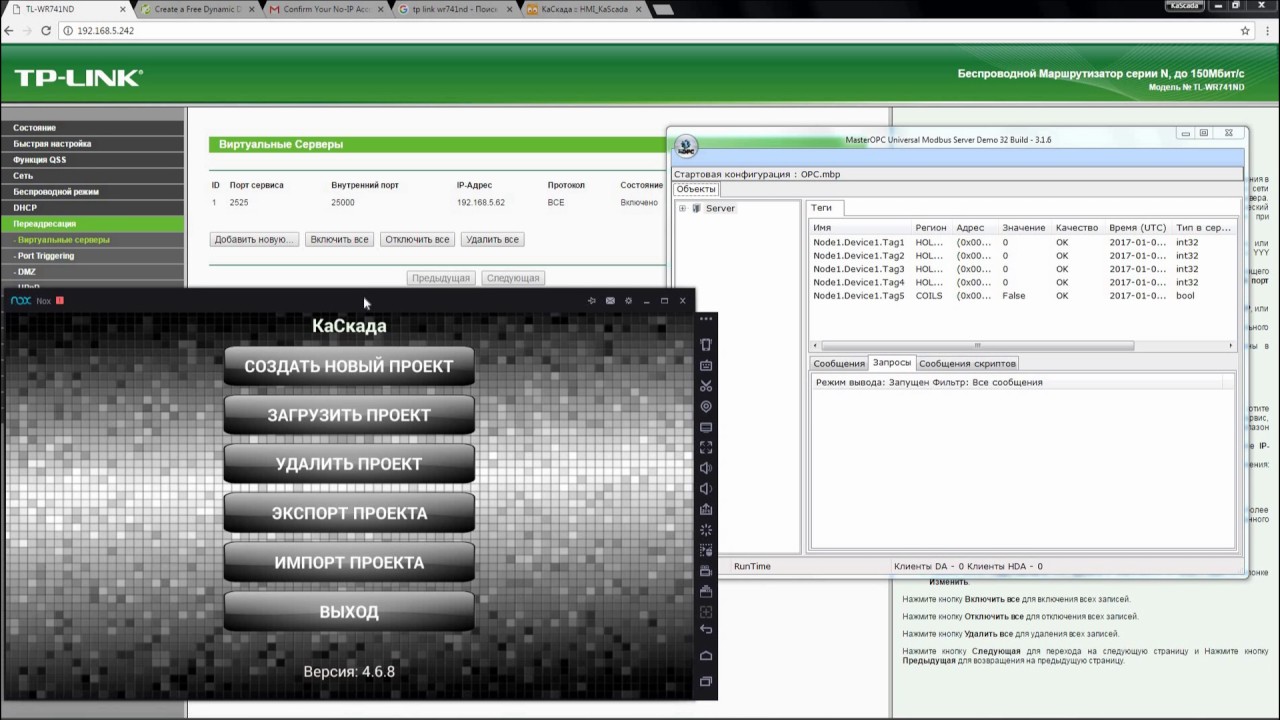Open the Сообщения скриптов tab
Viewport: 1280px width, 720px height.
(x=967, y=363)
